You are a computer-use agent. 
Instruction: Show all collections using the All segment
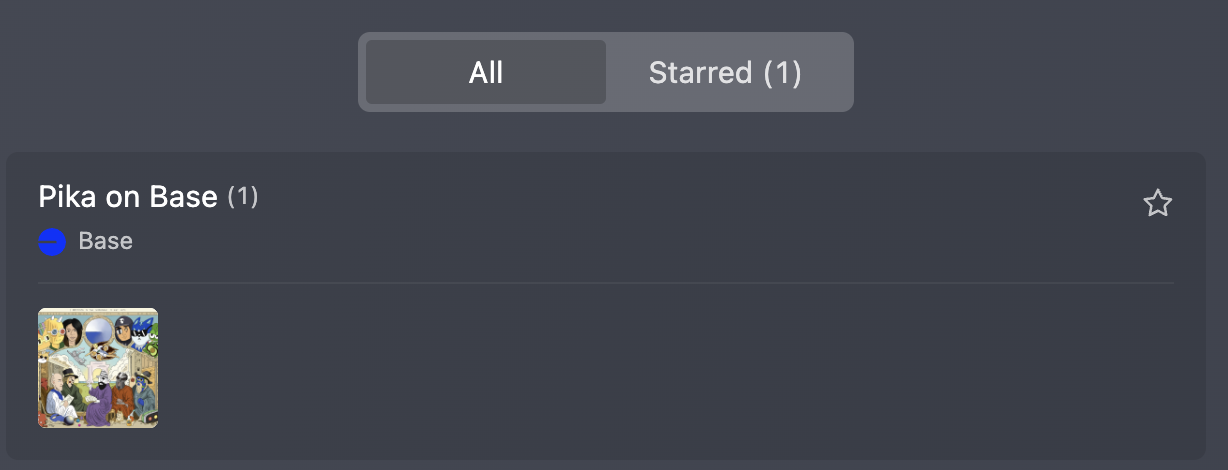486,72
